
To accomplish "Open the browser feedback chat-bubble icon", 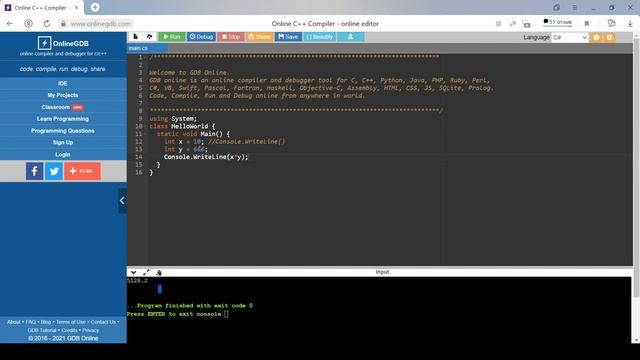I will click(611, 24).
